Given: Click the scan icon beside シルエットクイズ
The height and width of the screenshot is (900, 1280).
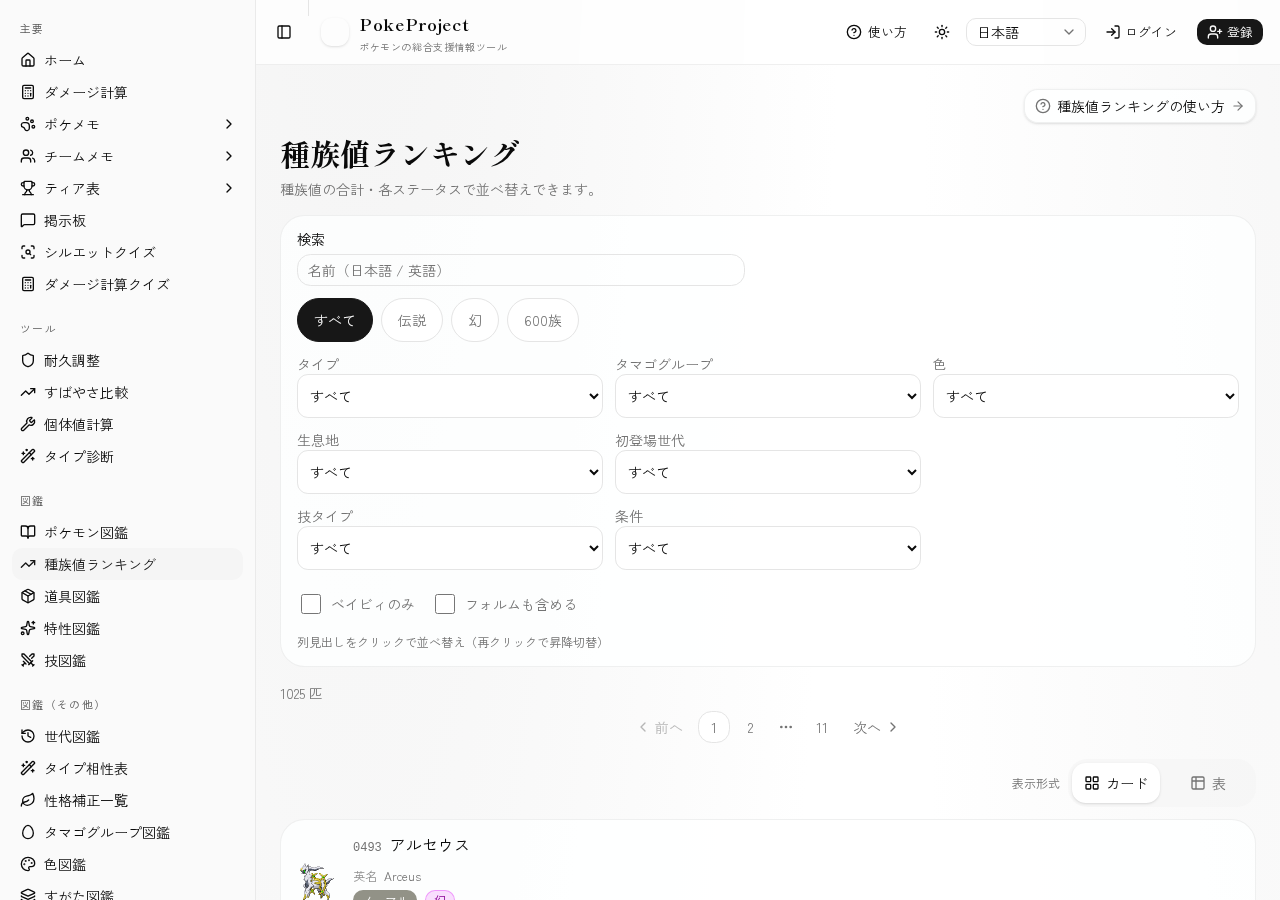Looking at the screenshot, I should coord(28,252).
